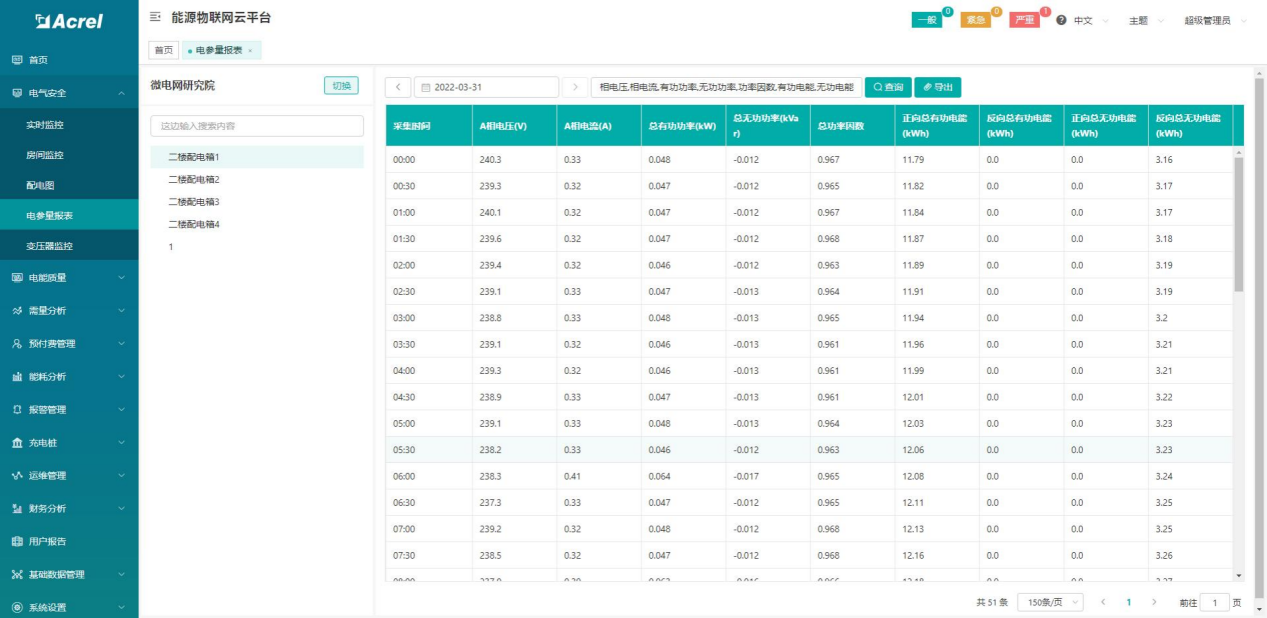Open 房间监控 in the sidebar

tap(69, 155)
